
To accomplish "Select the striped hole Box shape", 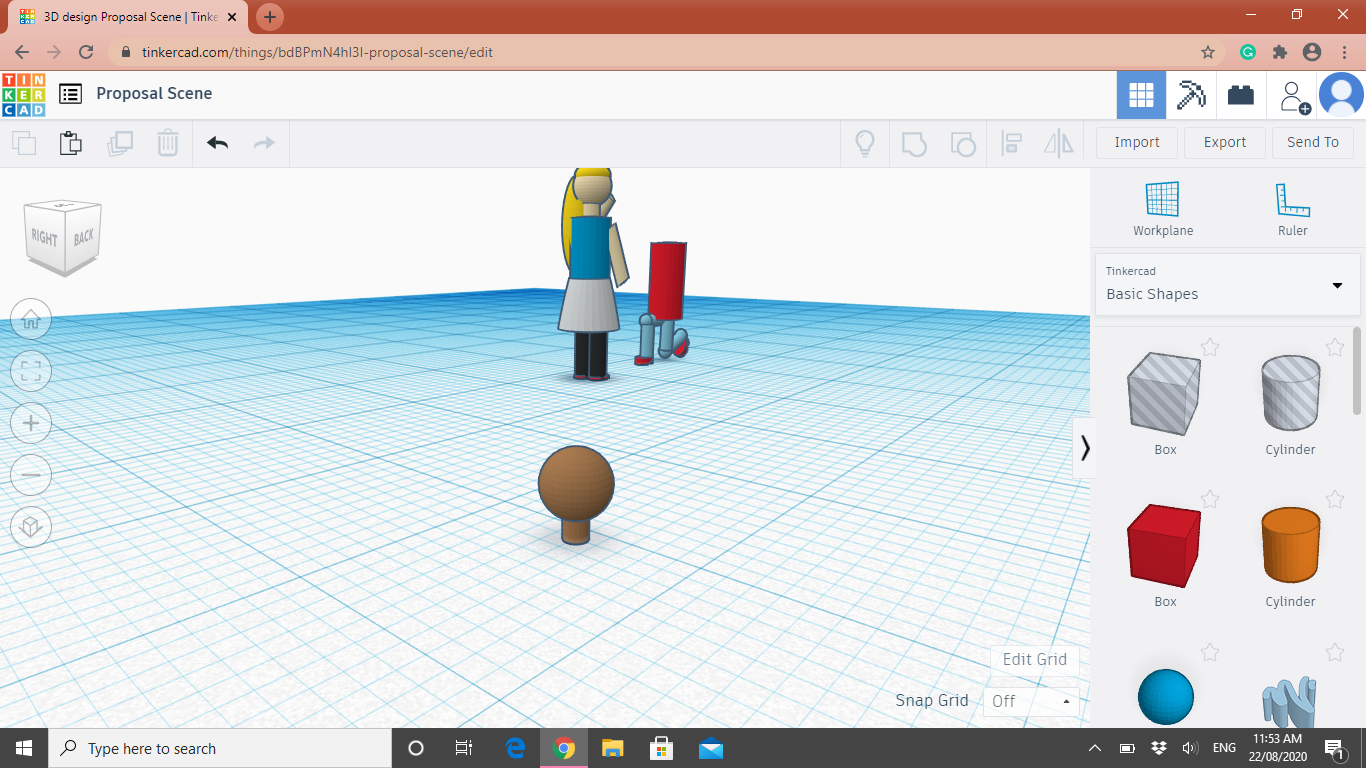I will point(1165,394).
